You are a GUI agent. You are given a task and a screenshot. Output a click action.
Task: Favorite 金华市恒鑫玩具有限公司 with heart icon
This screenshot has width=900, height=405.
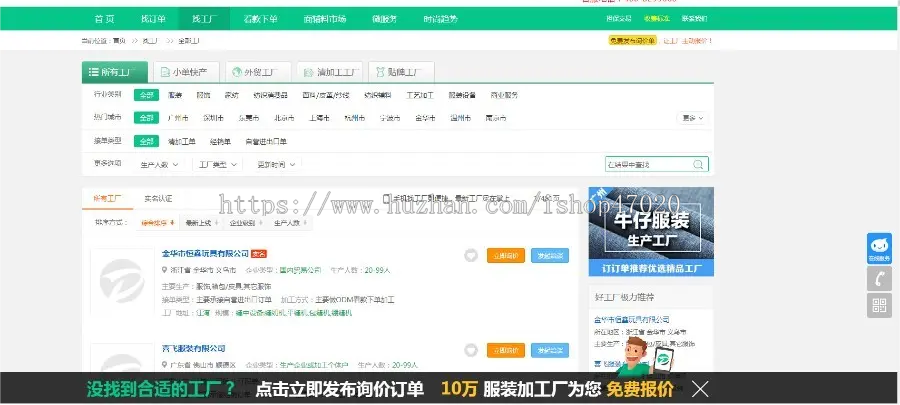click(471, 256)
